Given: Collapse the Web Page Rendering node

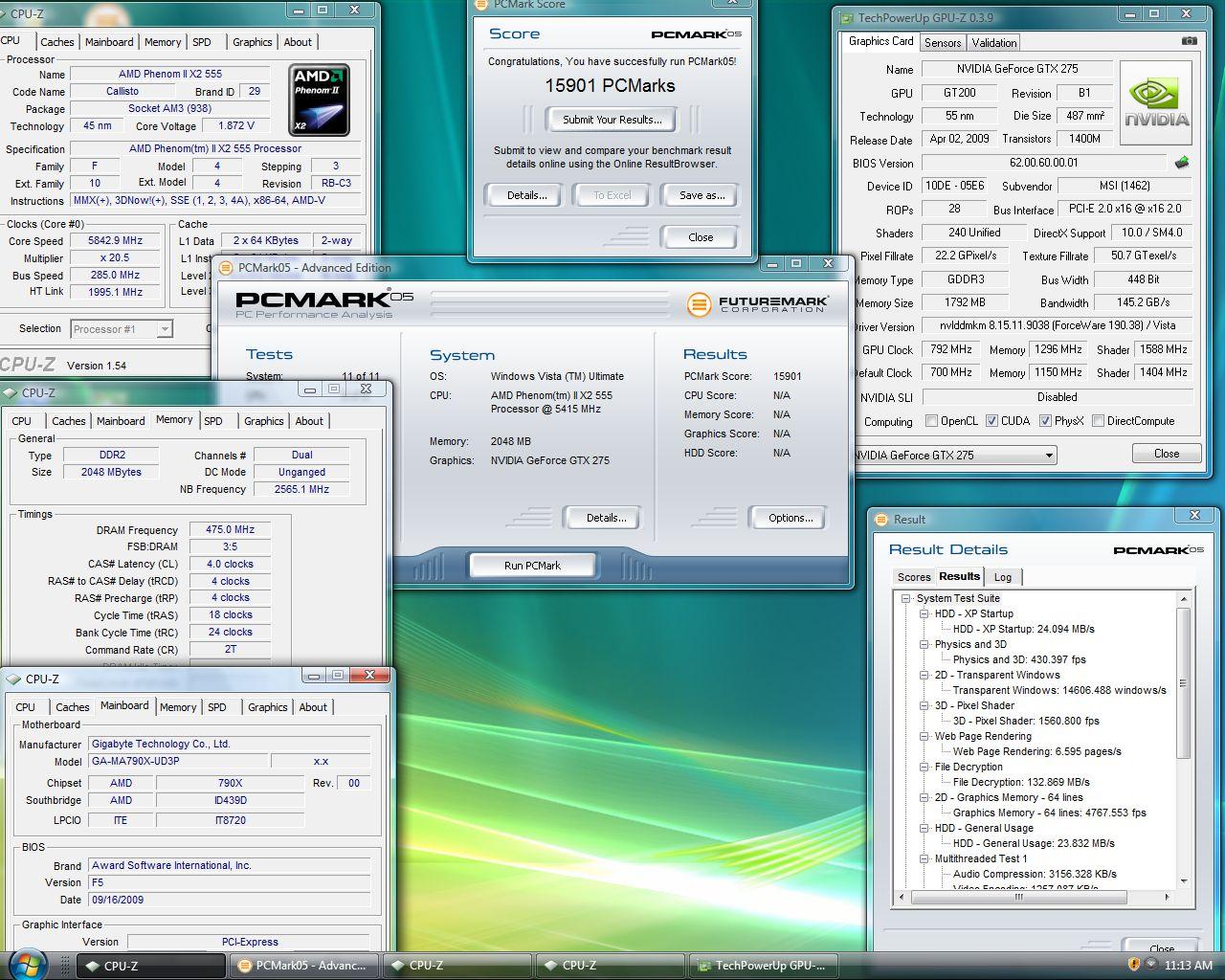Looking at the screenshot, I should 924,736.
